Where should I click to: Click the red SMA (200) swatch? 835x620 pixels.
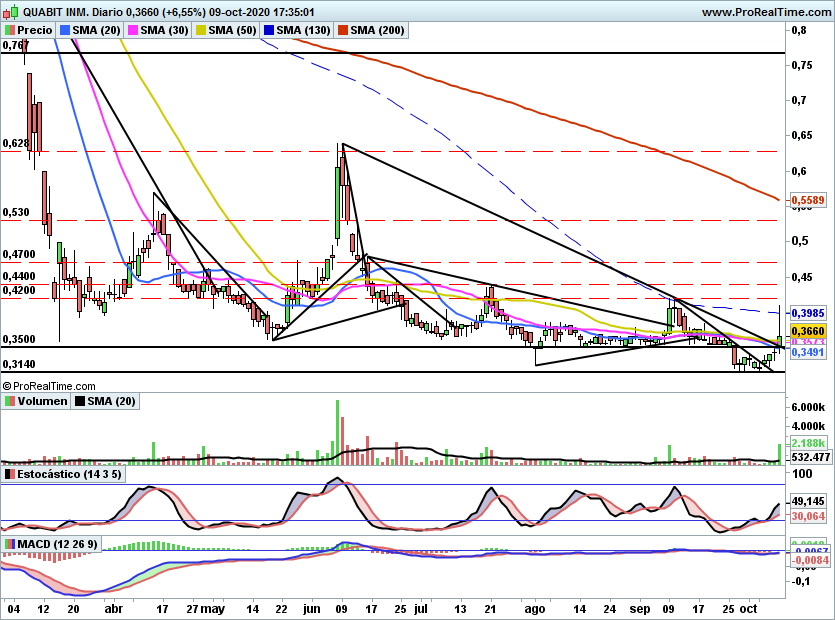[x=343, y=30]
